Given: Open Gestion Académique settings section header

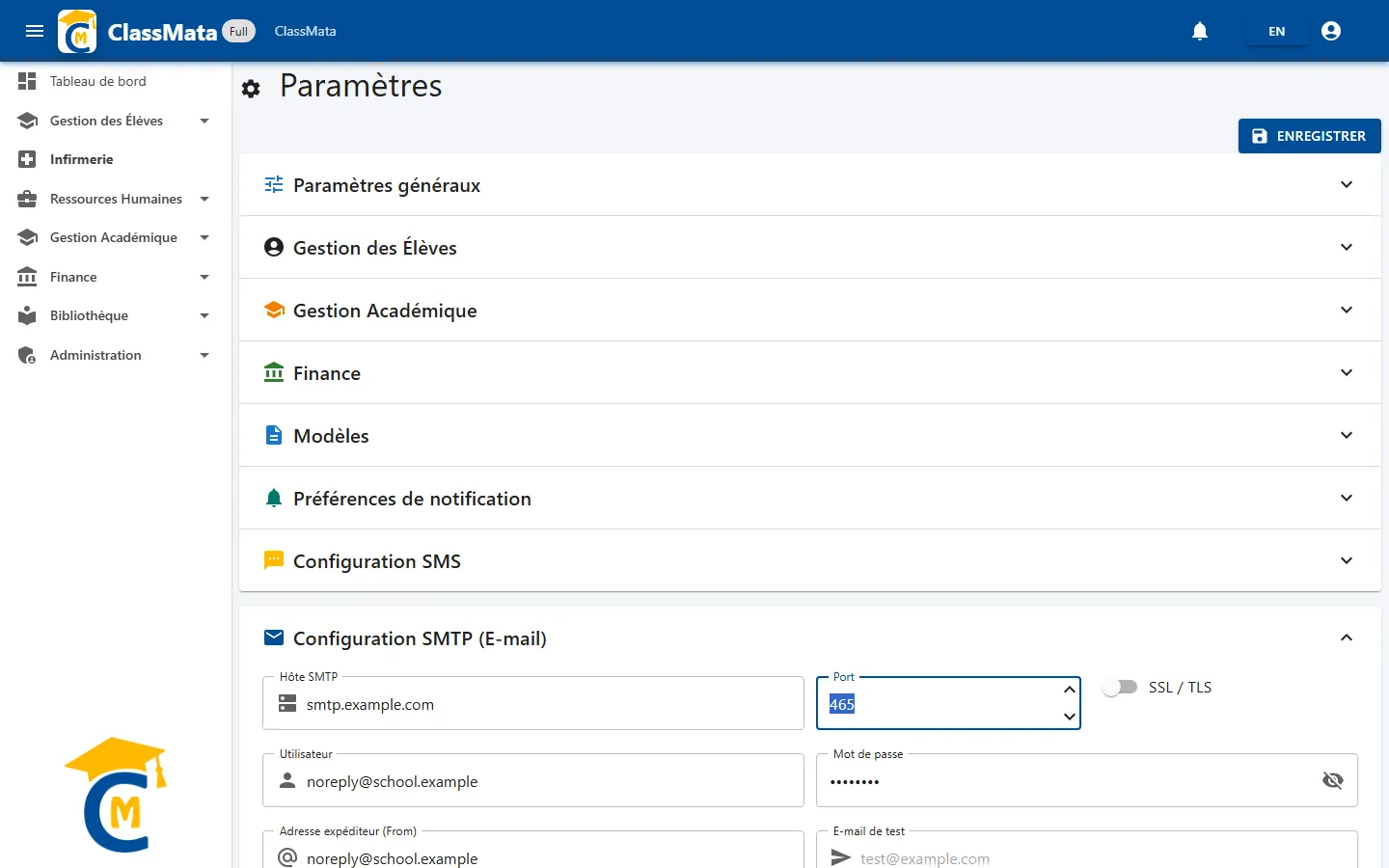Looking at the screenshot, I should [x=810, y=310].
